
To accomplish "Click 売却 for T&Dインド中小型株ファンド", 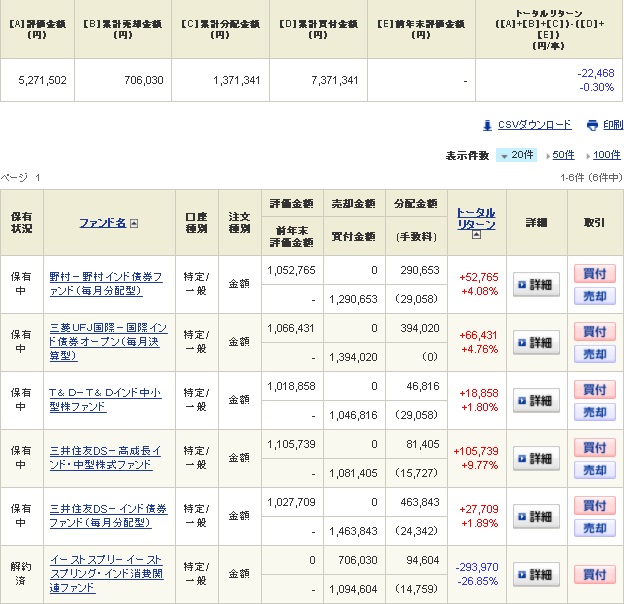I will (594, 412).
